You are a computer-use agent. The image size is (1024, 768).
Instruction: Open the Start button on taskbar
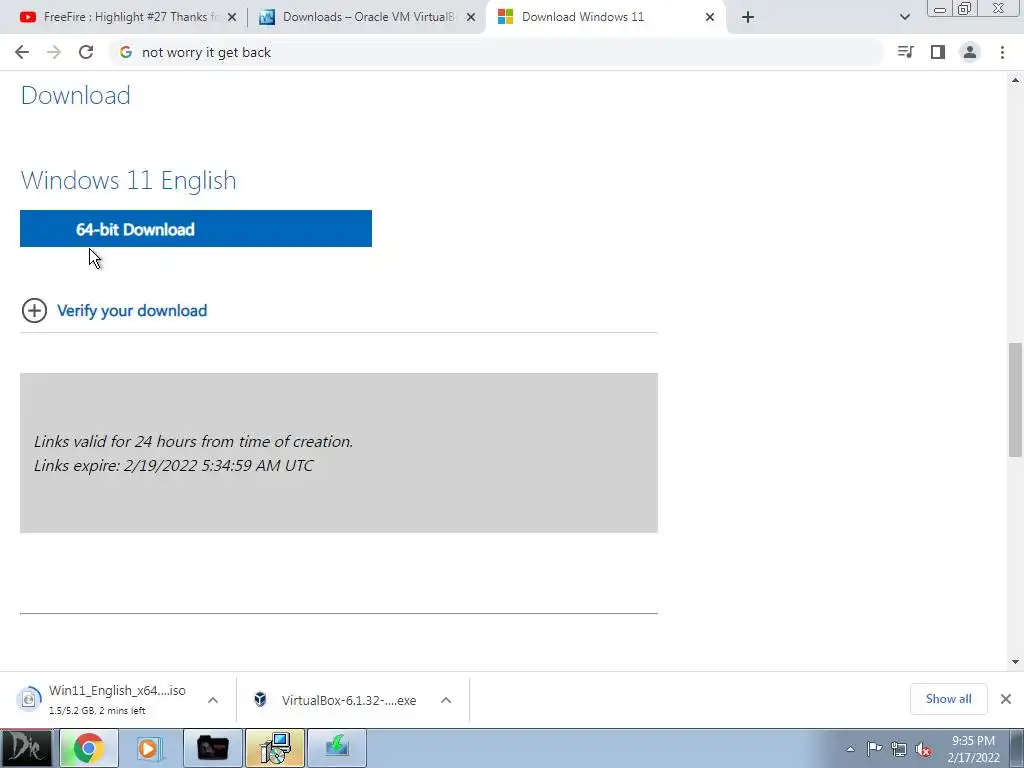26,748
